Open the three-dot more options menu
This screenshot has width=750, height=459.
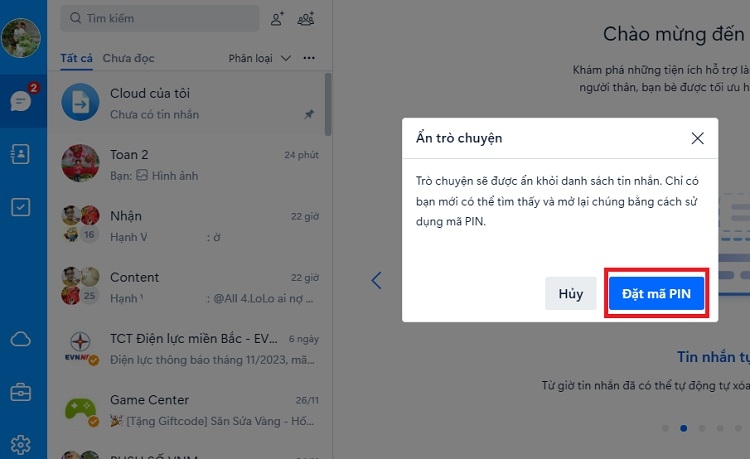[x=309, y=58]
